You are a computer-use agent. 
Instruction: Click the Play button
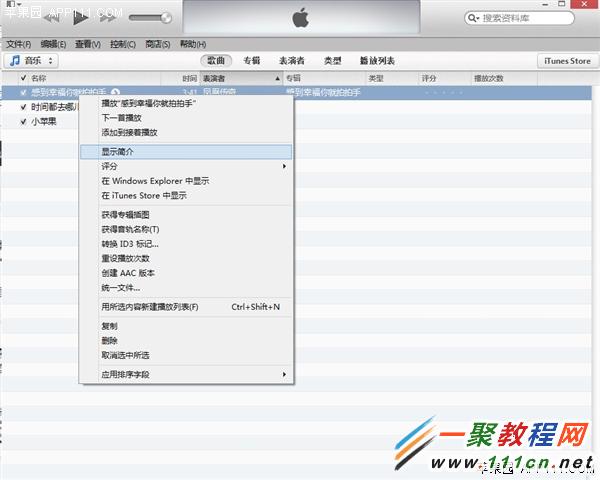point(80,18)
